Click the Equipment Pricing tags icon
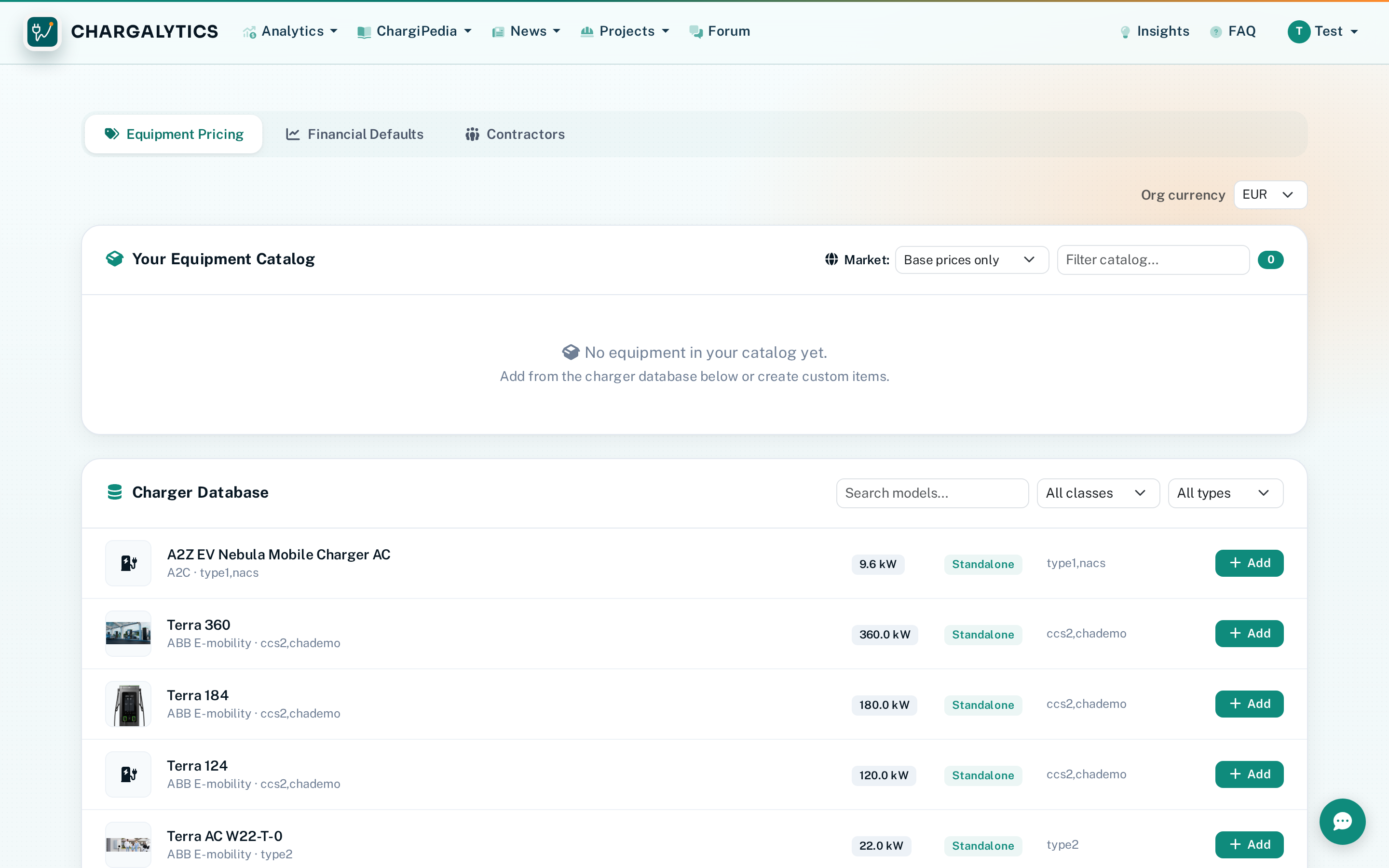The width and height of the screenshot is (1389, 868). (x=112, y=134)
